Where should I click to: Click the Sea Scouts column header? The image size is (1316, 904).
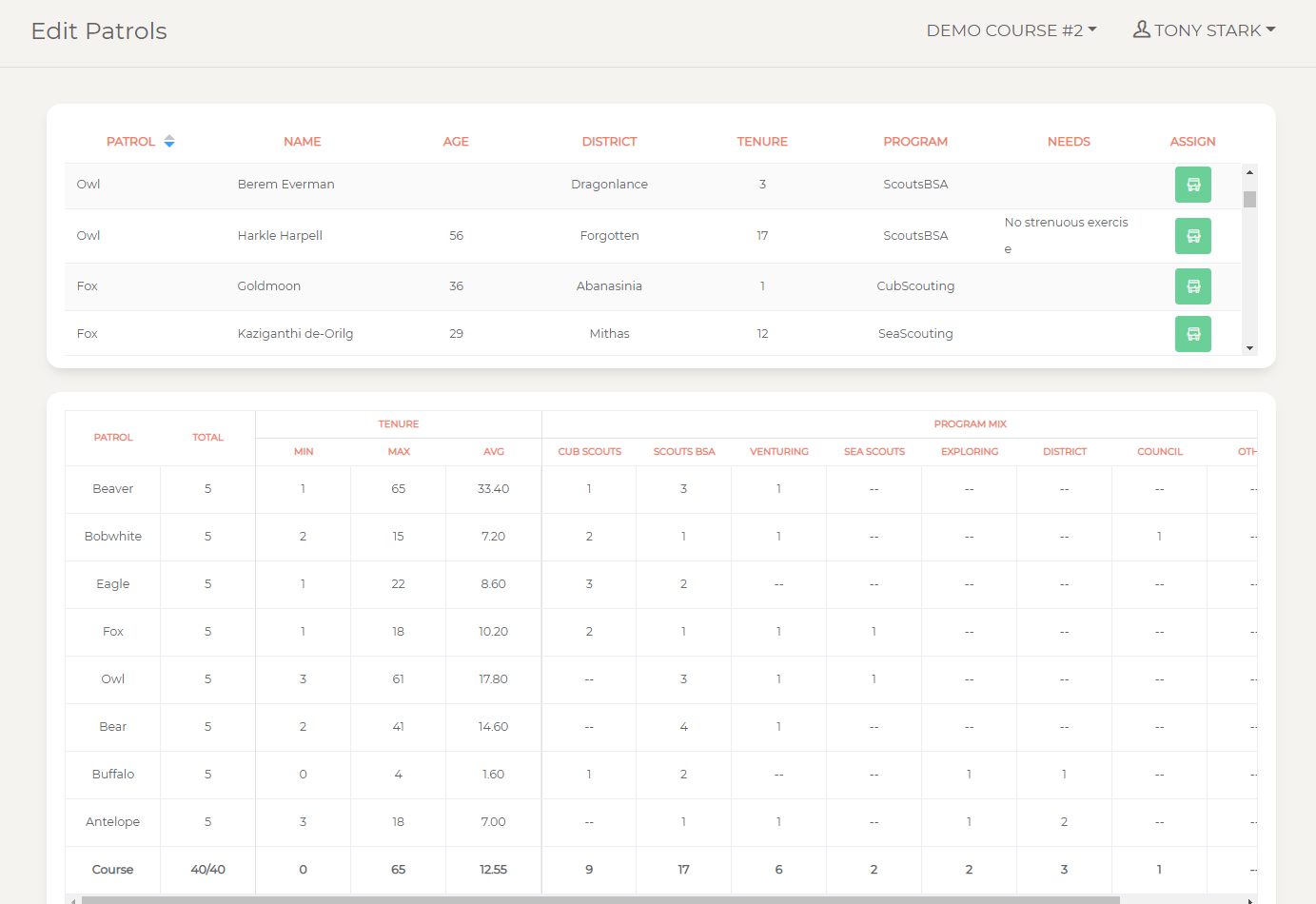click(x=874, y=452)
